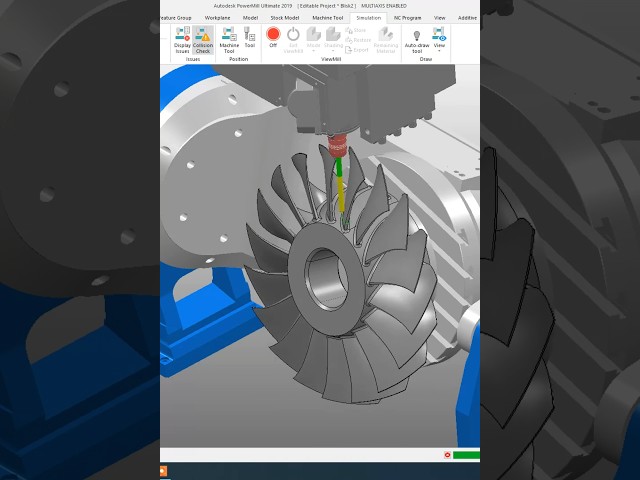The image size is (640, 480).
Task: Select the Simulation ribbon tab
Action: (x=368, y=18)
